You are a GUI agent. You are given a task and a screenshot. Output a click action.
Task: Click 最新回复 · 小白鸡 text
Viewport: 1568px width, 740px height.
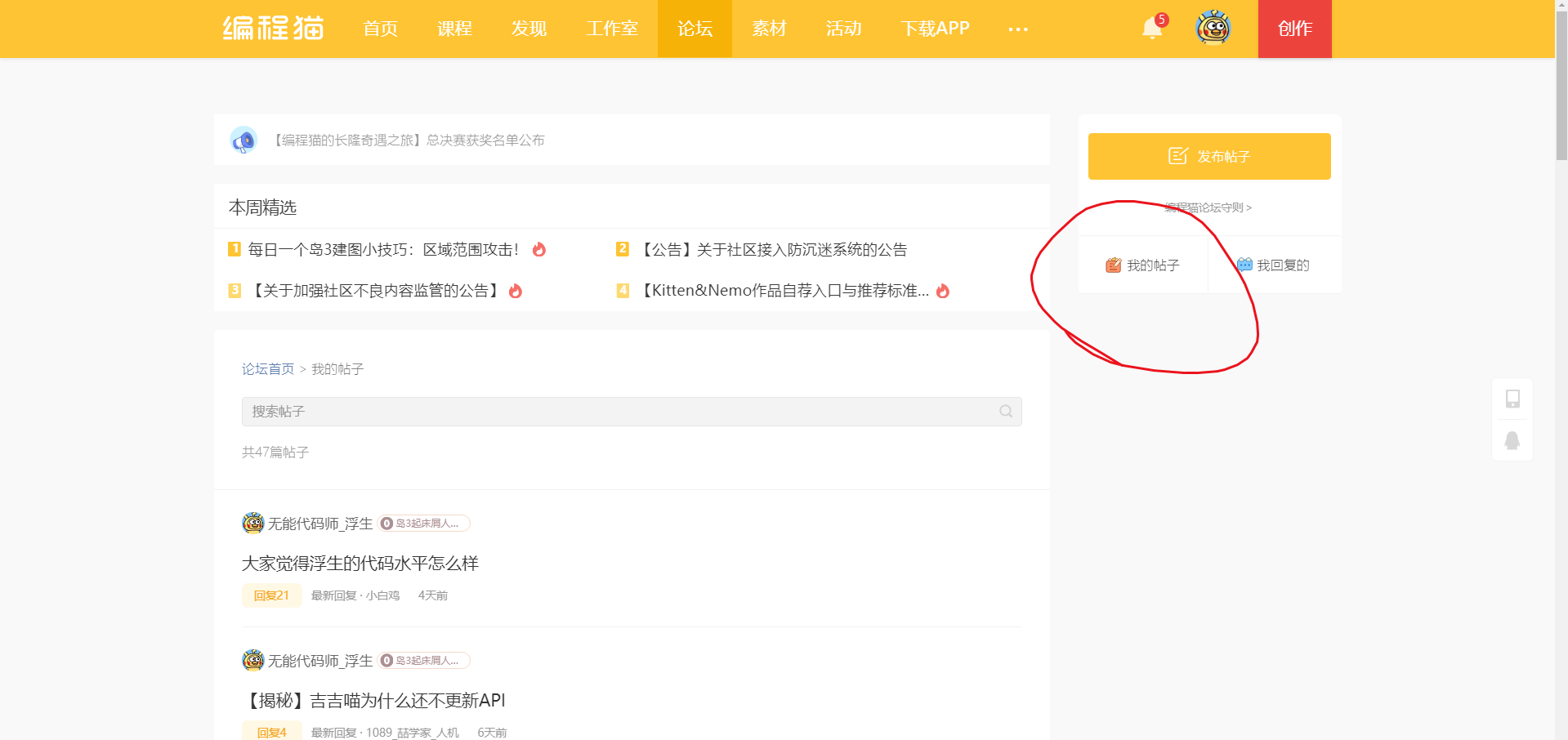355,595
